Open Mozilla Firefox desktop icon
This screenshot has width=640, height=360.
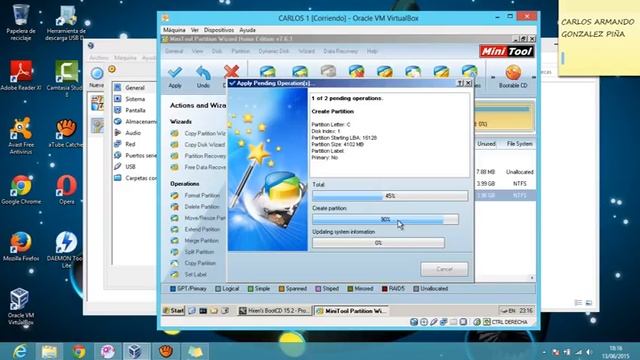click(x=21, y=247)
